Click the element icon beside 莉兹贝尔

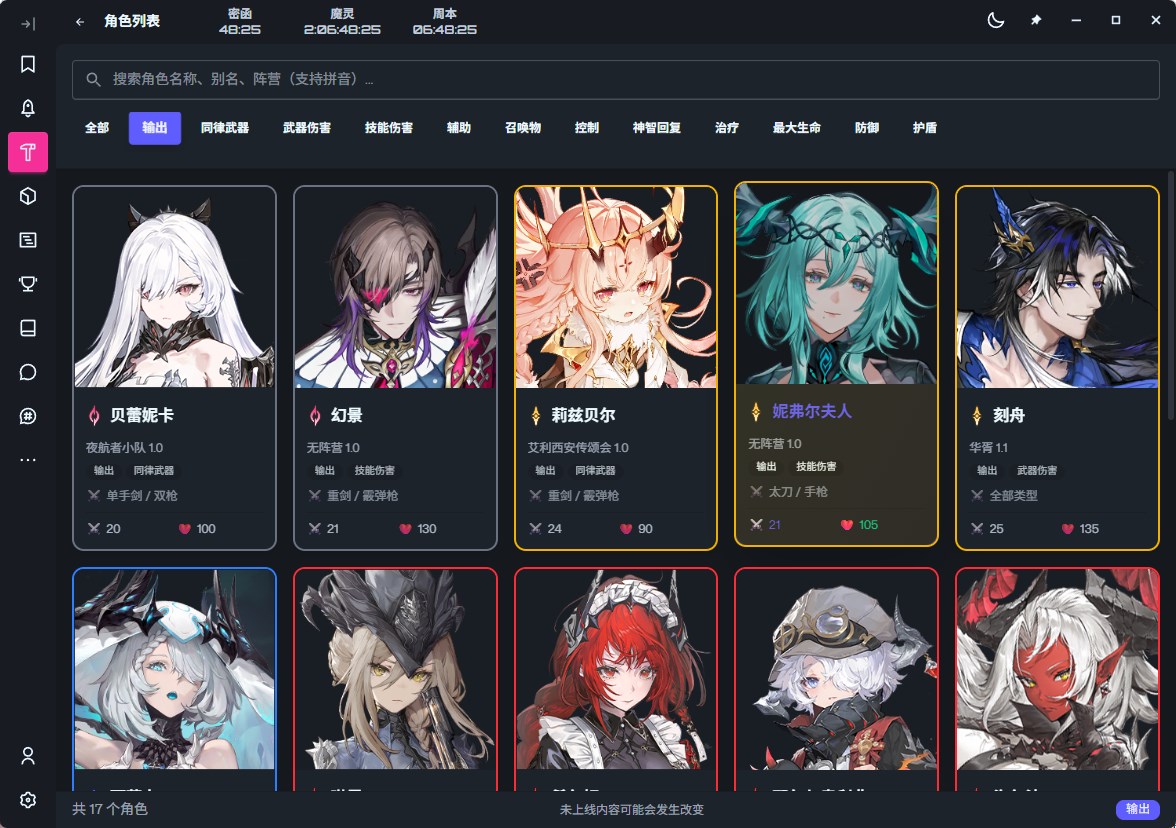tap(536, 415)
